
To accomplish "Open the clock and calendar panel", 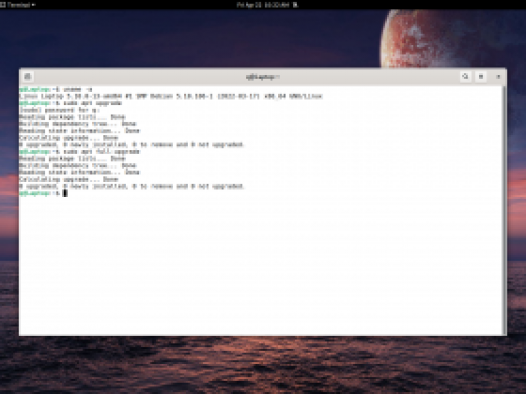I will (263, 5).
